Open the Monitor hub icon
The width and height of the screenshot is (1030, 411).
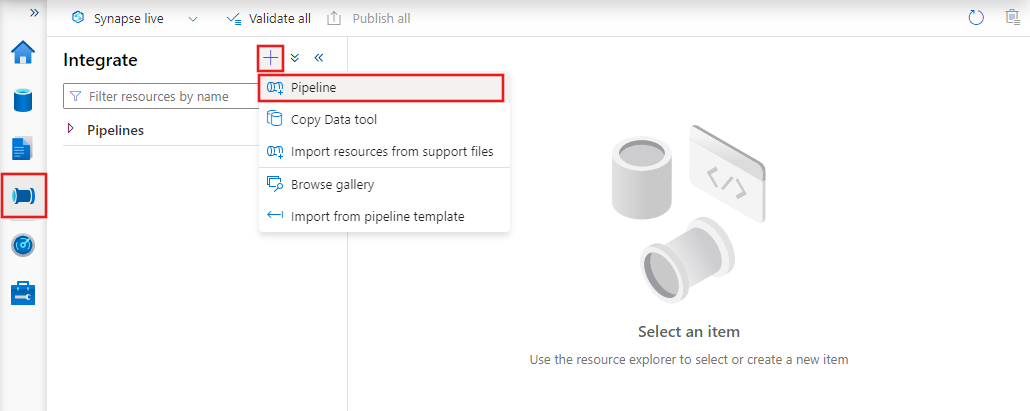(x=23, y=245)
